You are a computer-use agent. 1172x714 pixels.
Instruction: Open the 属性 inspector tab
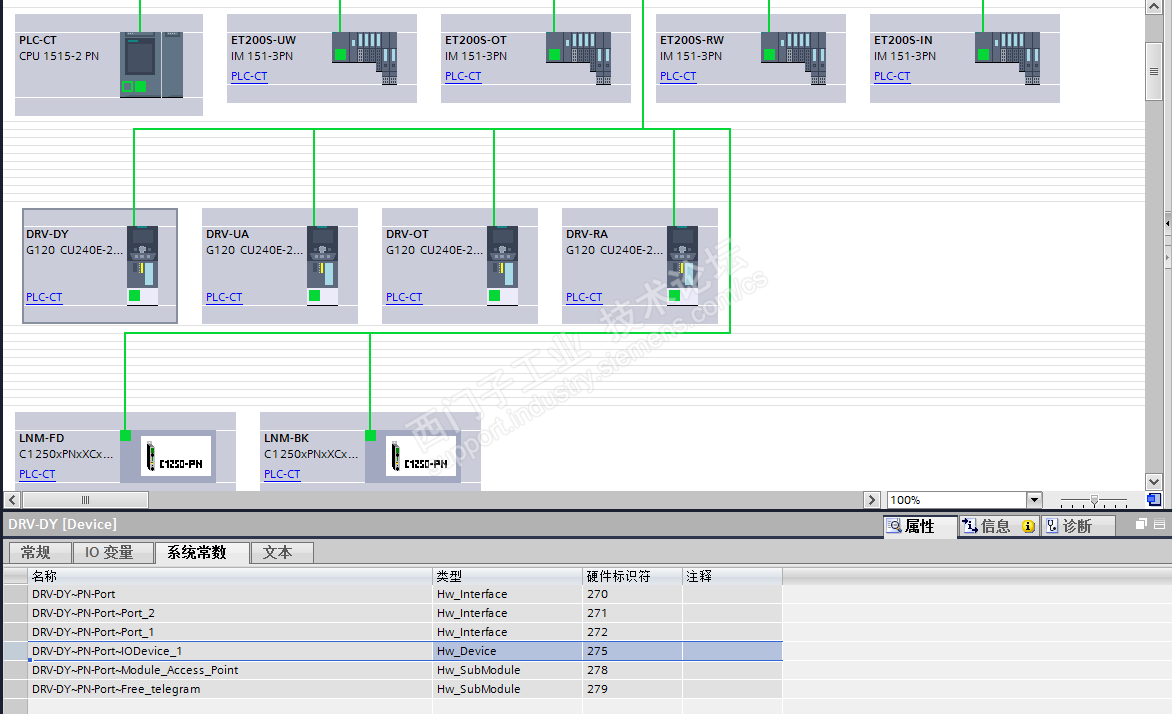pos(919,526)
